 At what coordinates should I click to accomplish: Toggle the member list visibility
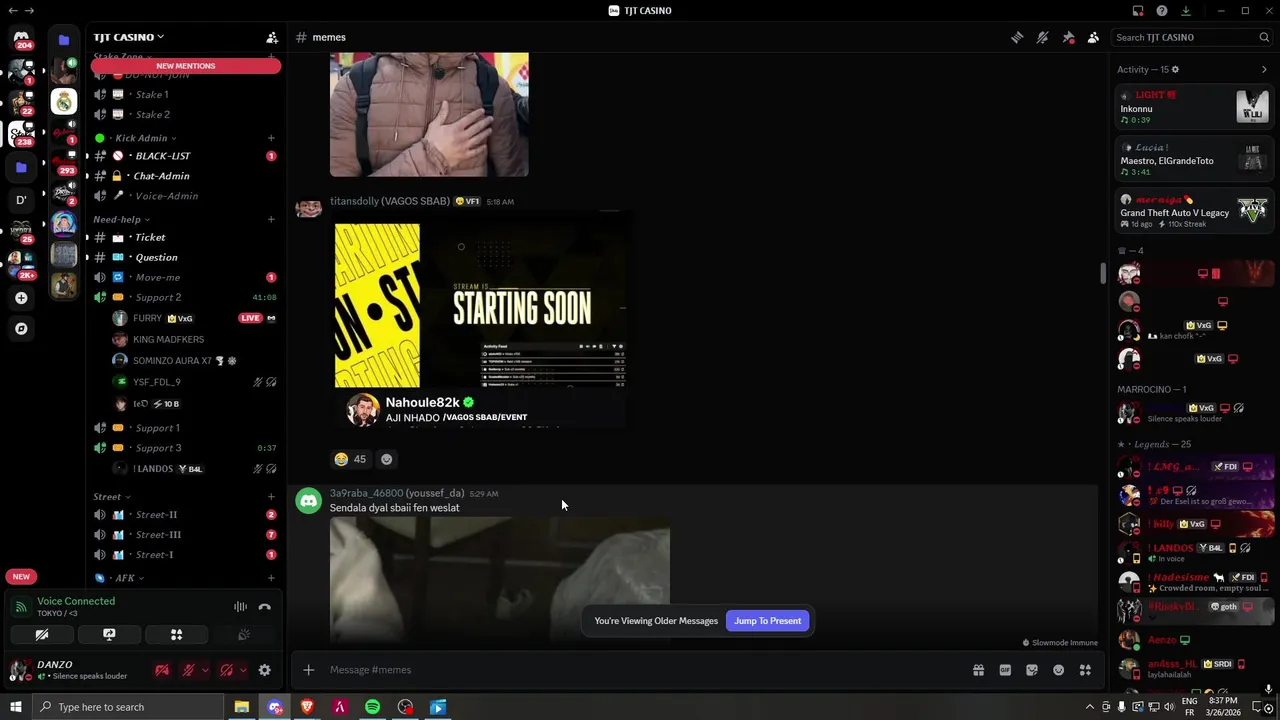tap(1093, 37)
